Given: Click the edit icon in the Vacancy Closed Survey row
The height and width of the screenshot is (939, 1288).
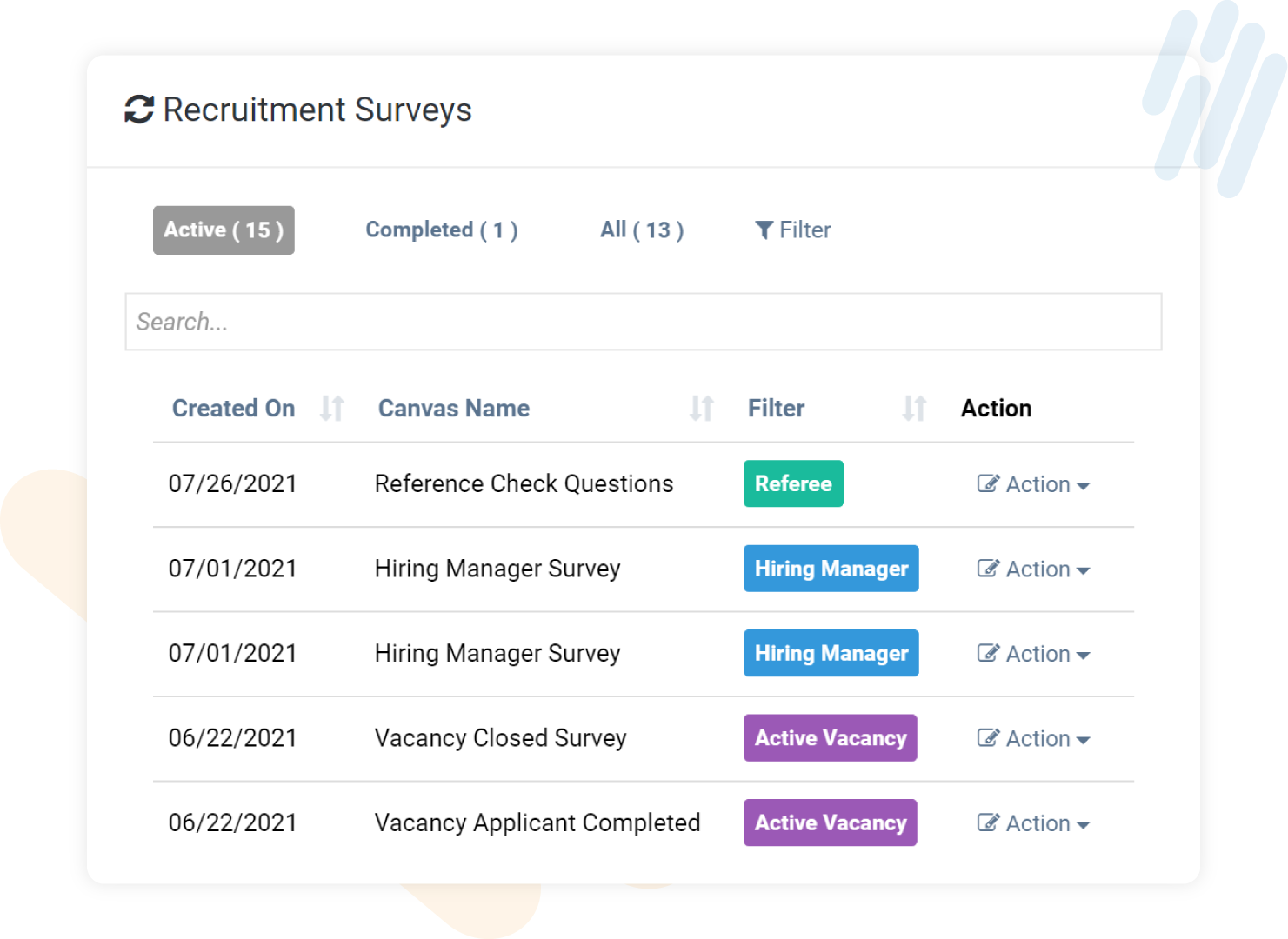Looking at the screenshot, I should 988,737.
